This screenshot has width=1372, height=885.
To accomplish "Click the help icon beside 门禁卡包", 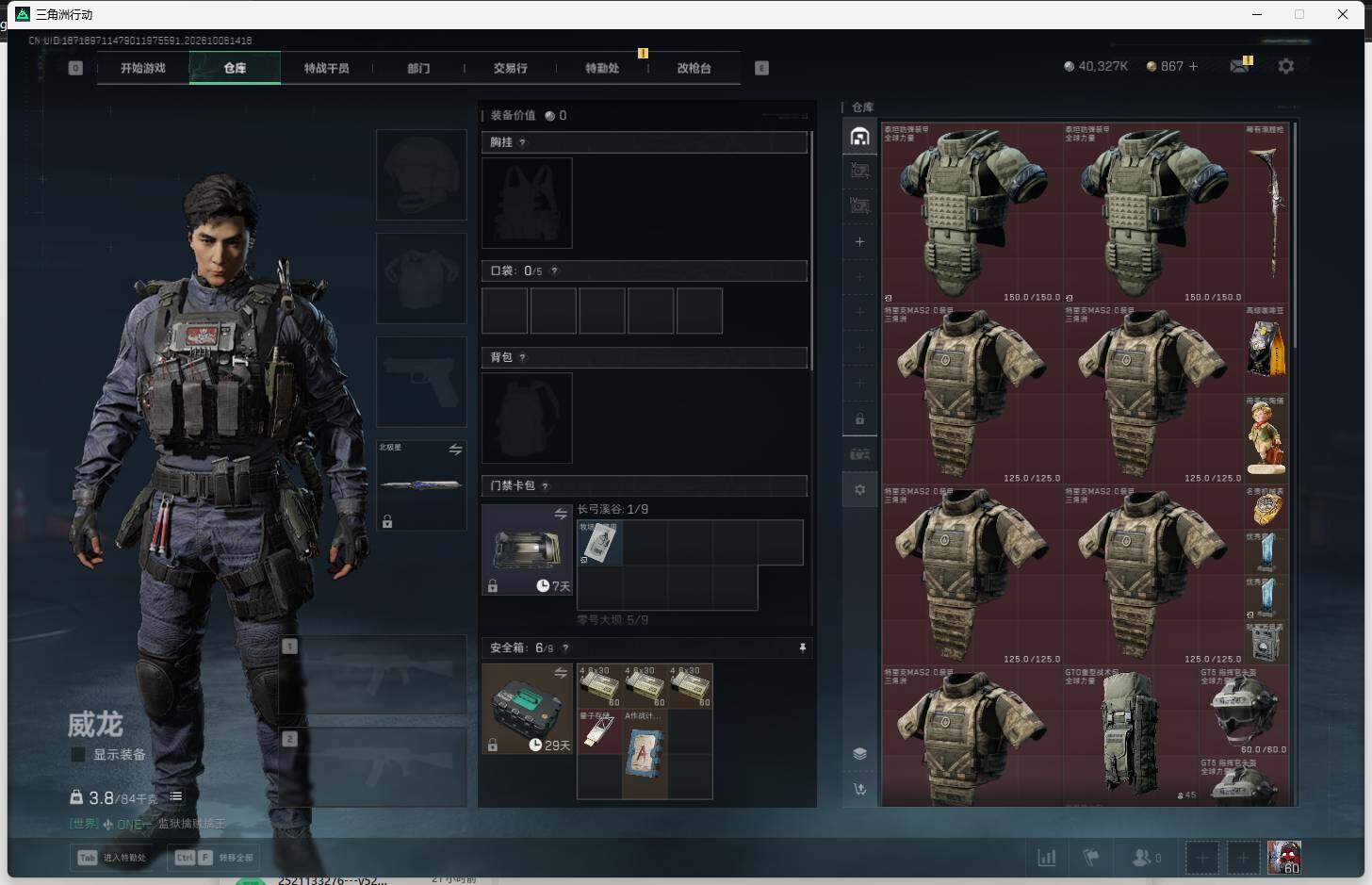I will coord(545,486).
